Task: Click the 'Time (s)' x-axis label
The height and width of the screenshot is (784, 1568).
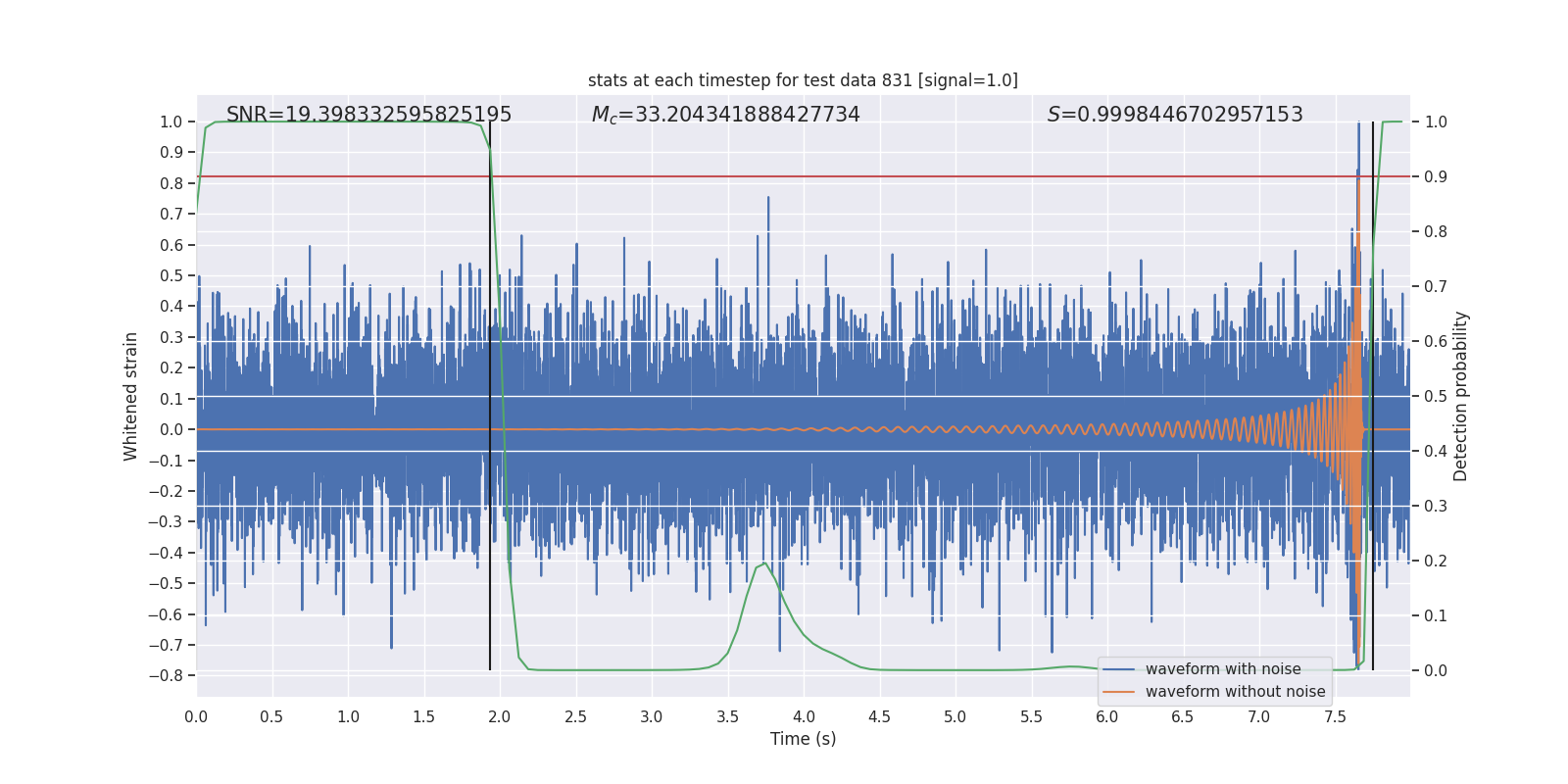Action: pos(803,739)
